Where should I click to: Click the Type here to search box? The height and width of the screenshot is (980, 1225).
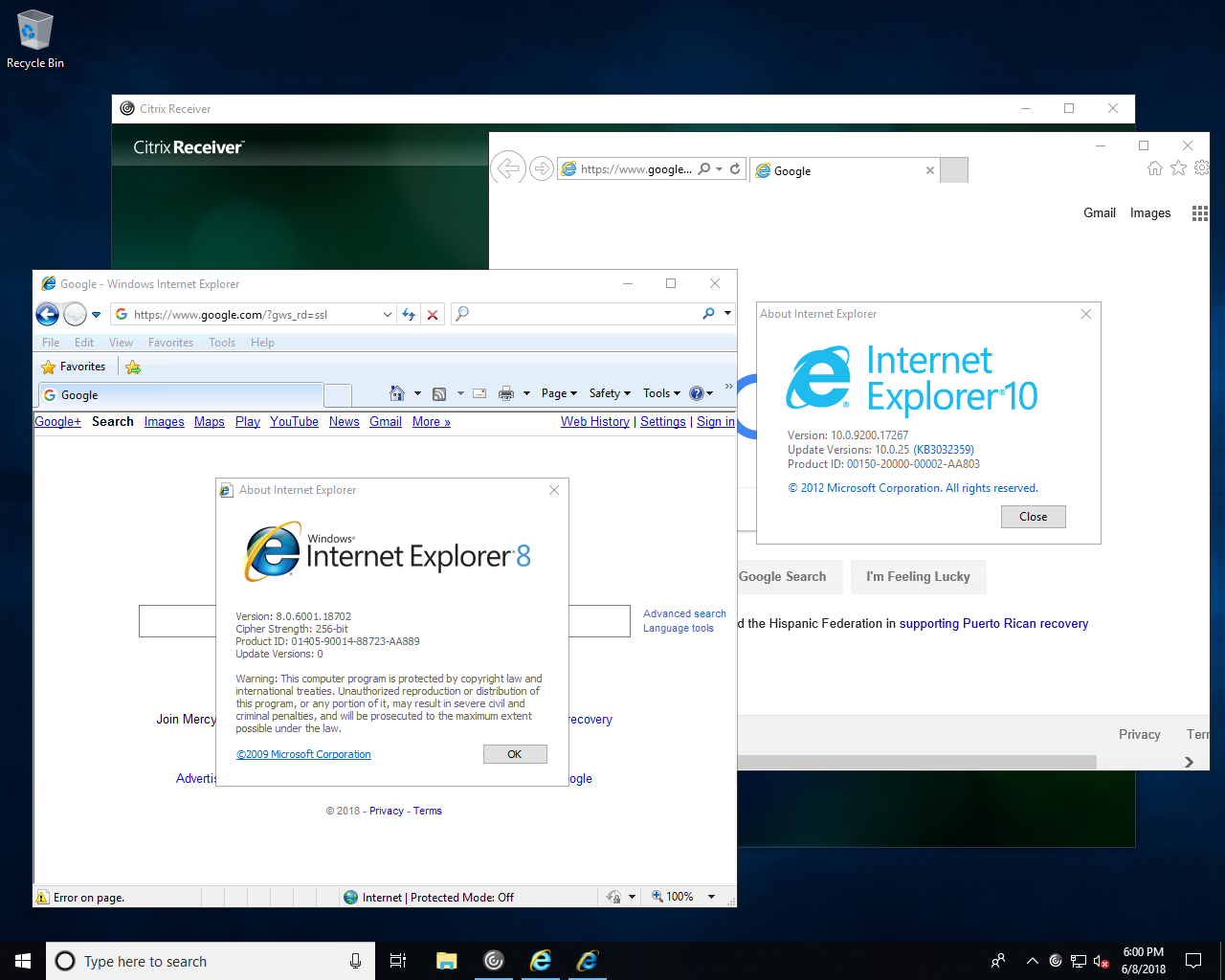211,961
